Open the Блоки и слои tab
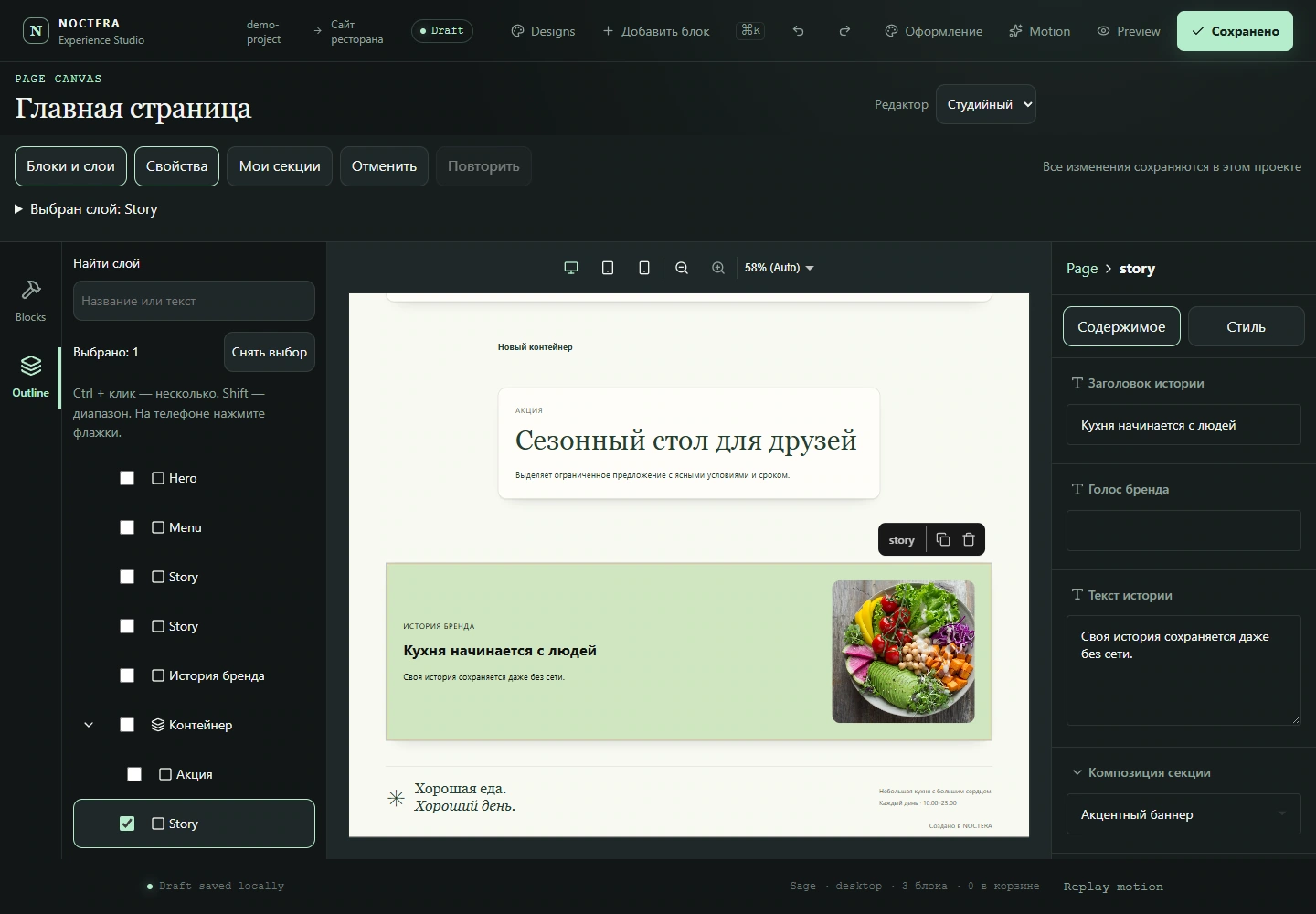This screenshot has height=914, width=1316. [x=70, y=166]
